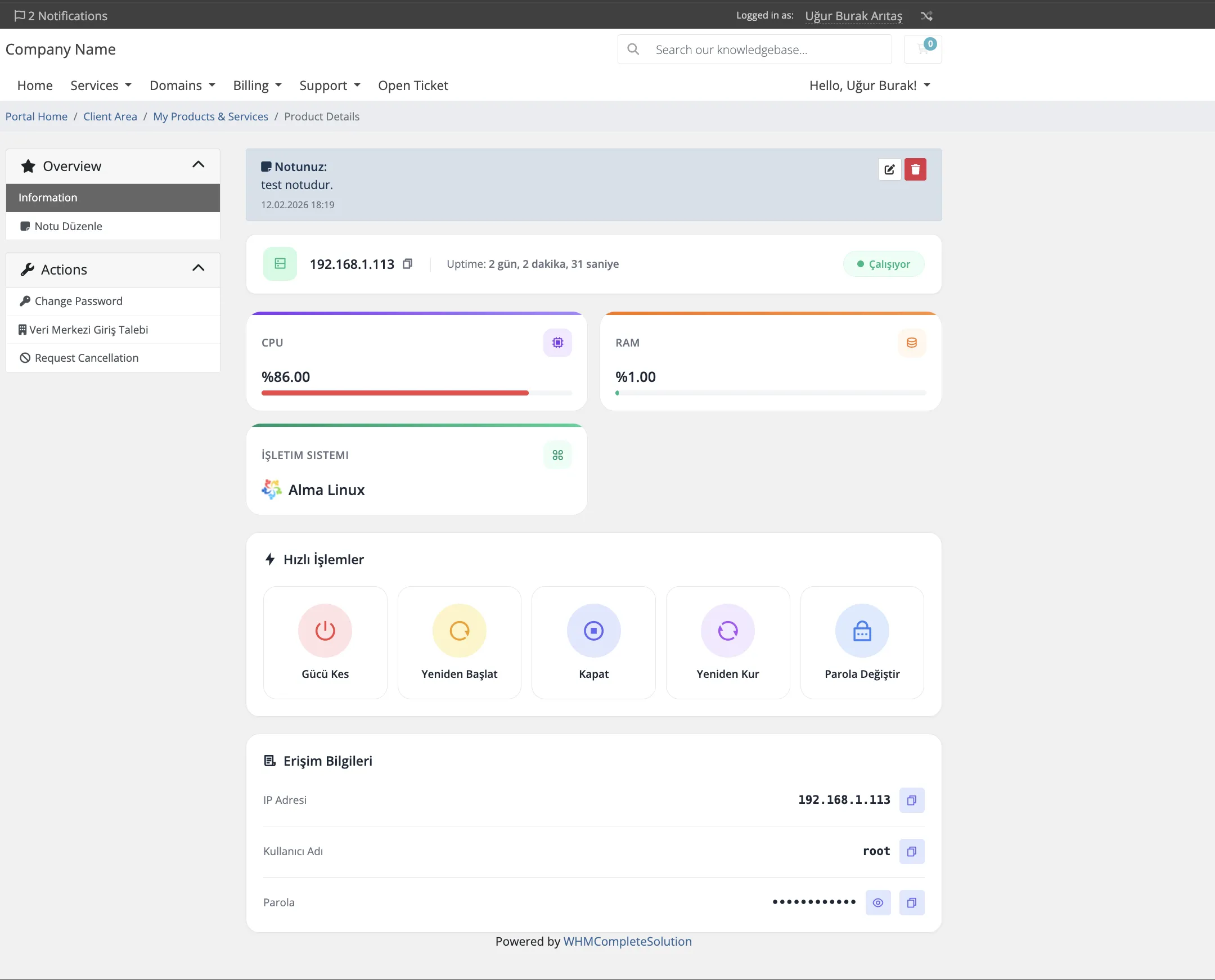Copy the Parola value

pos(912,903)
